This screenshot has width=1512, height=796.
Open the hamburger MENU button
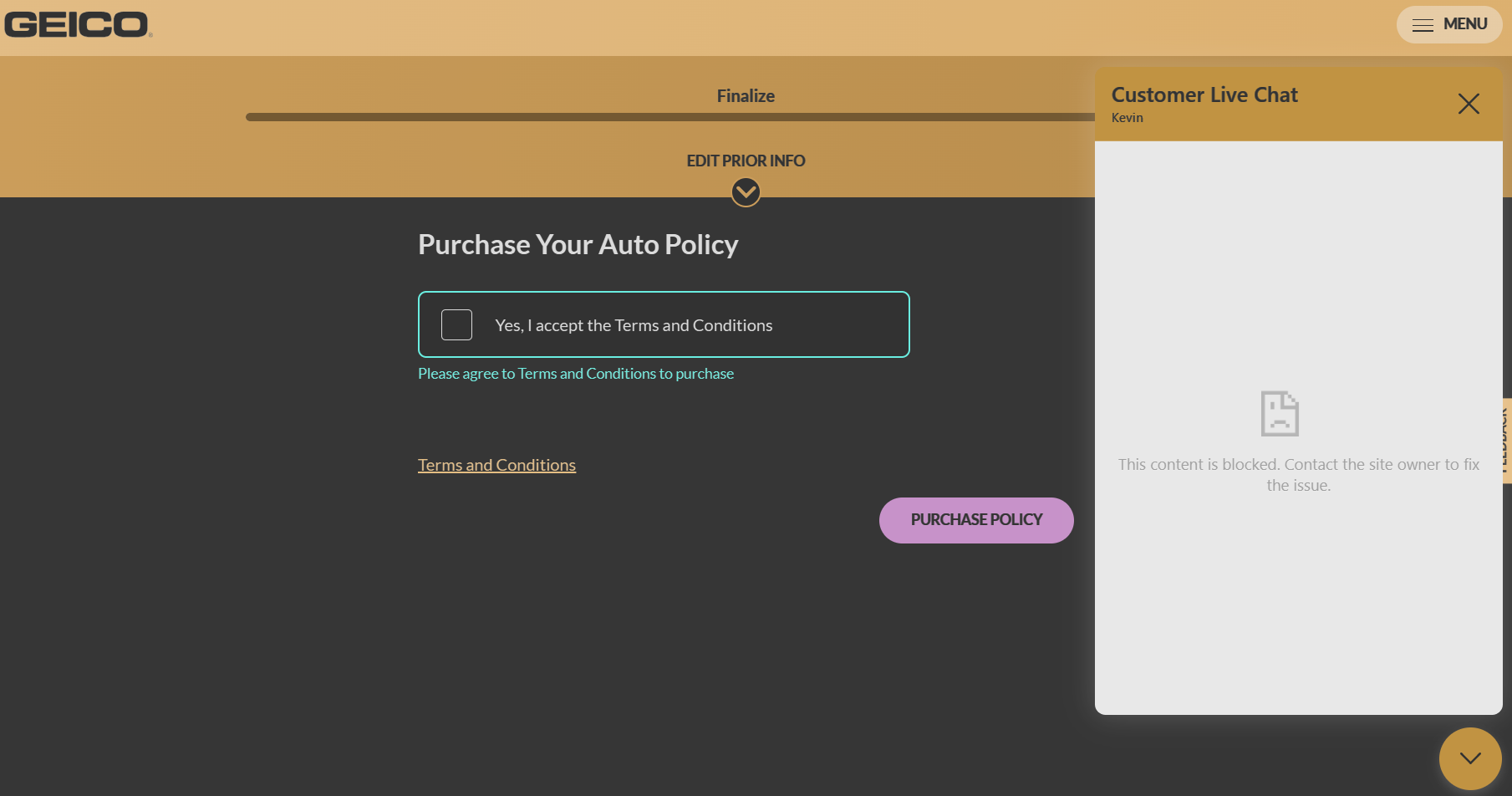(x=1448, y=24)
